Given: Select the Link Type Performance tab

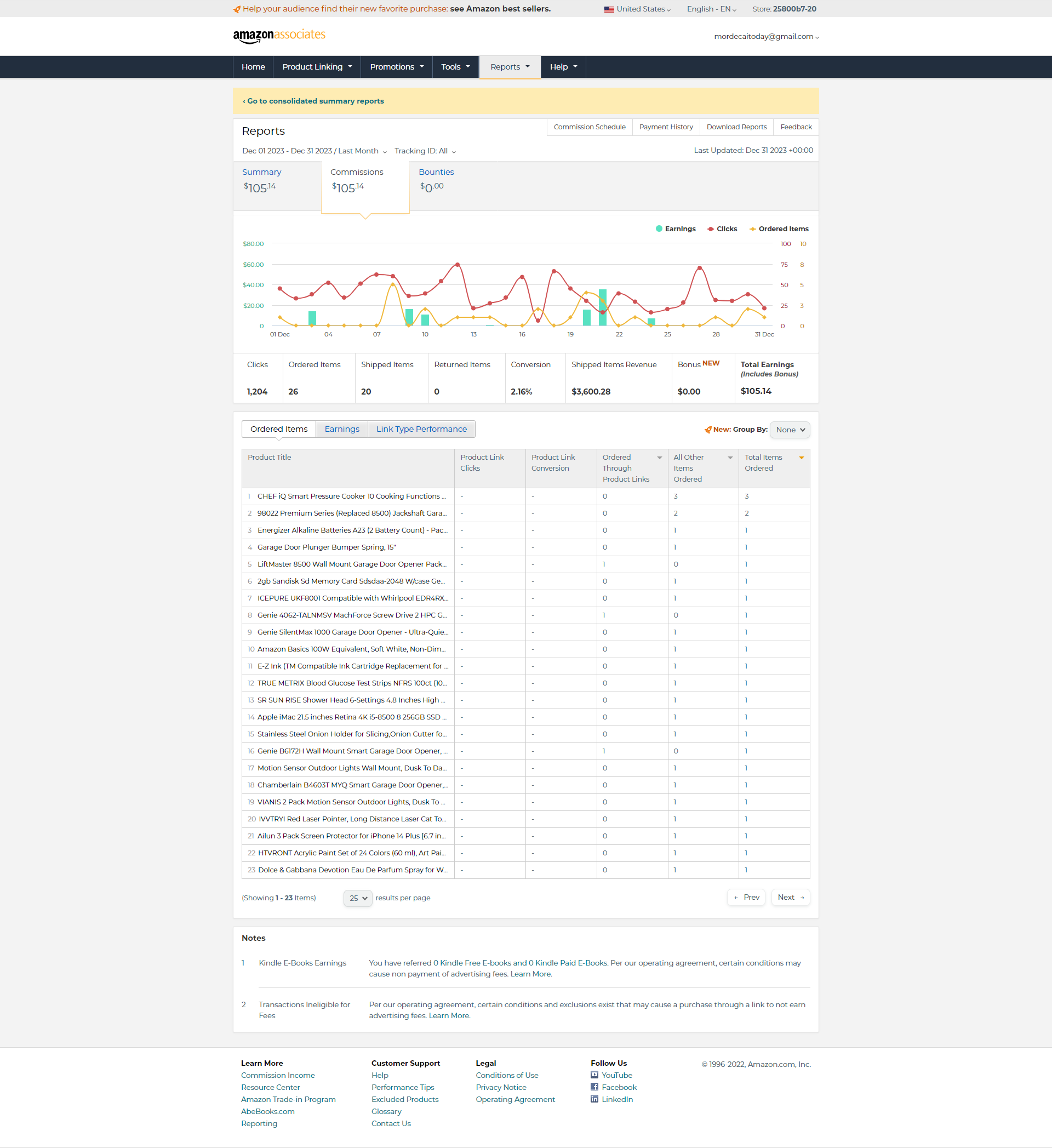Looking at the screenshot, I should point(421,429).
